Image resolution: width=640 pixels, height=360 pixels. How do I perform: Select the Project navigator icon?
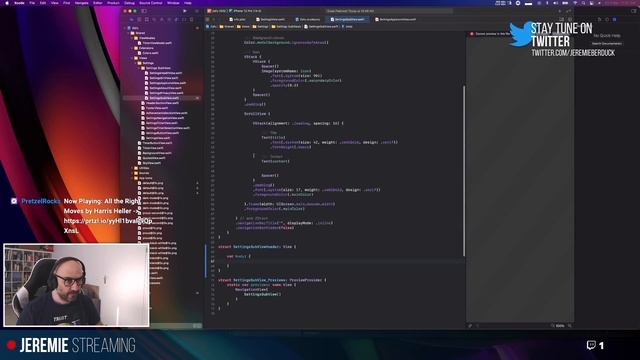point(131,19)
